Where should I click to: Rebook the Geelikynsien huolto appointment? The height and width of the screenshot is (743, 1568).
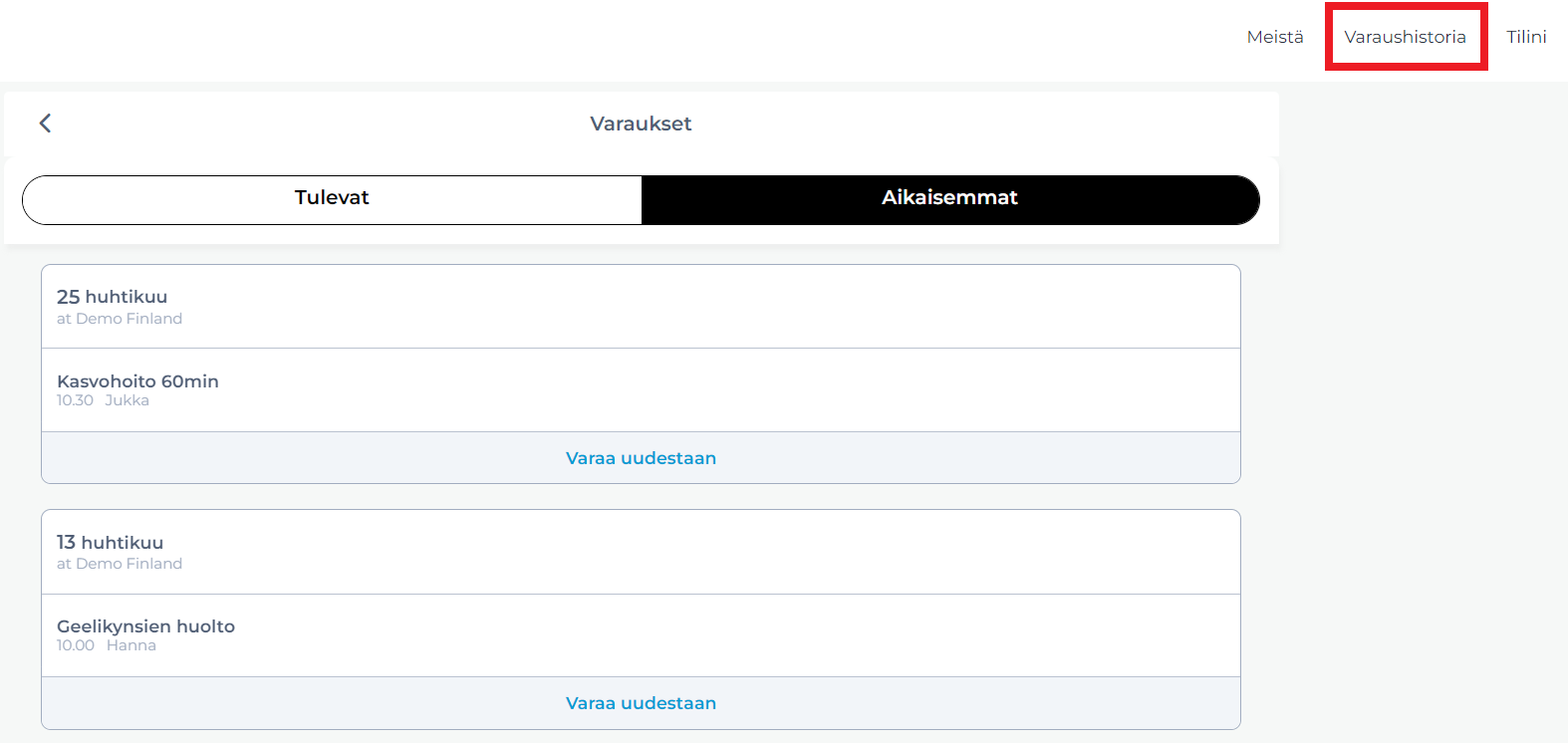pos(641,703)
